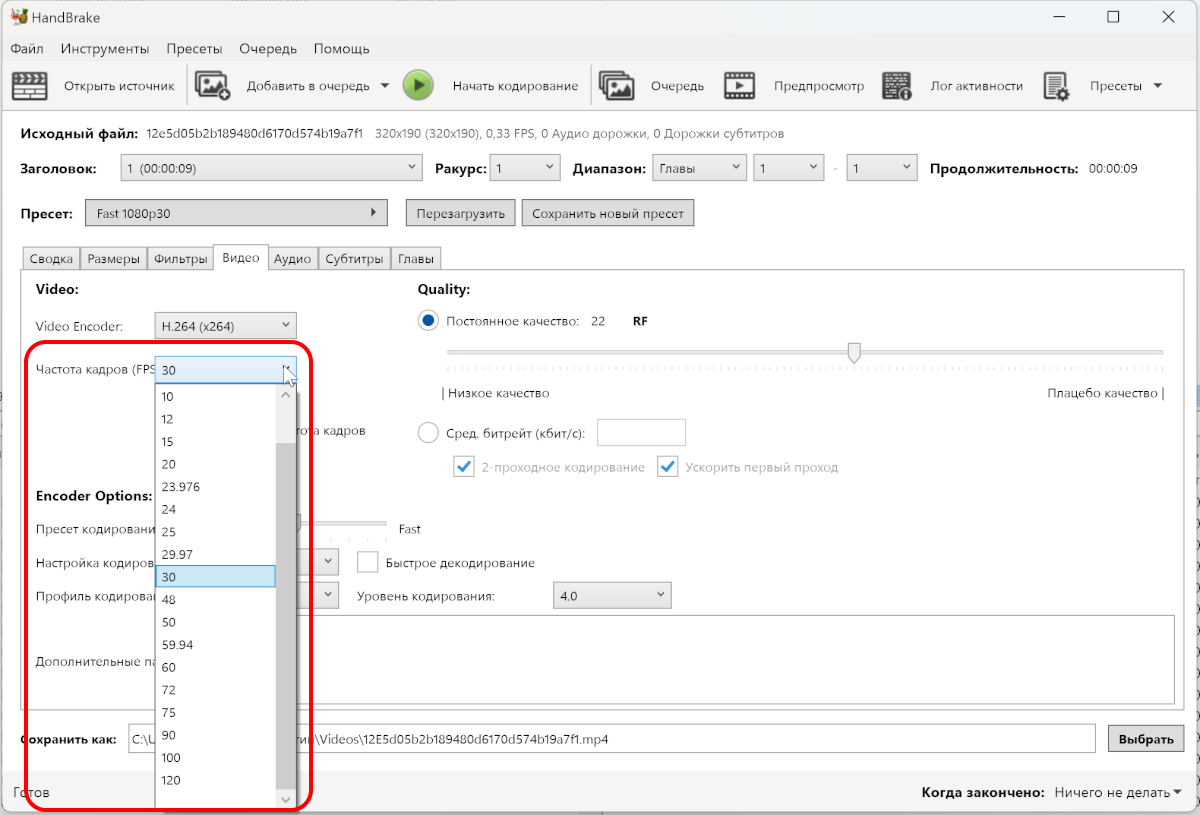Open the Пресеты menu in menu bar
The image size is (1200, 815).
(x=194, y=48)
